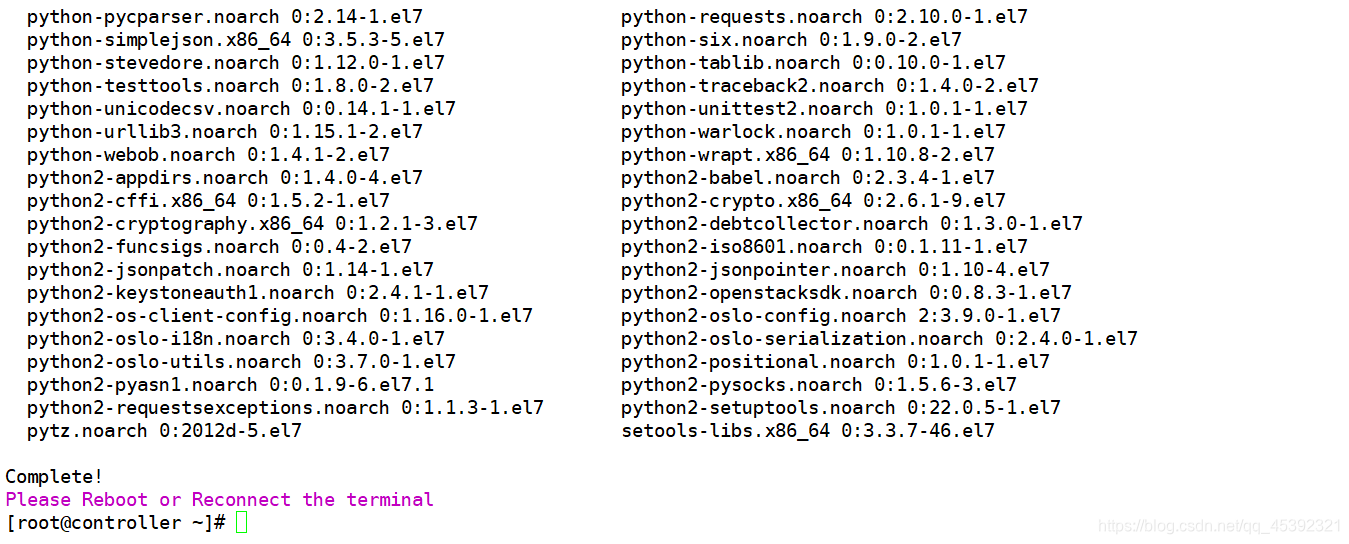Select the python-simplejson.x86_64 entry

235,40
